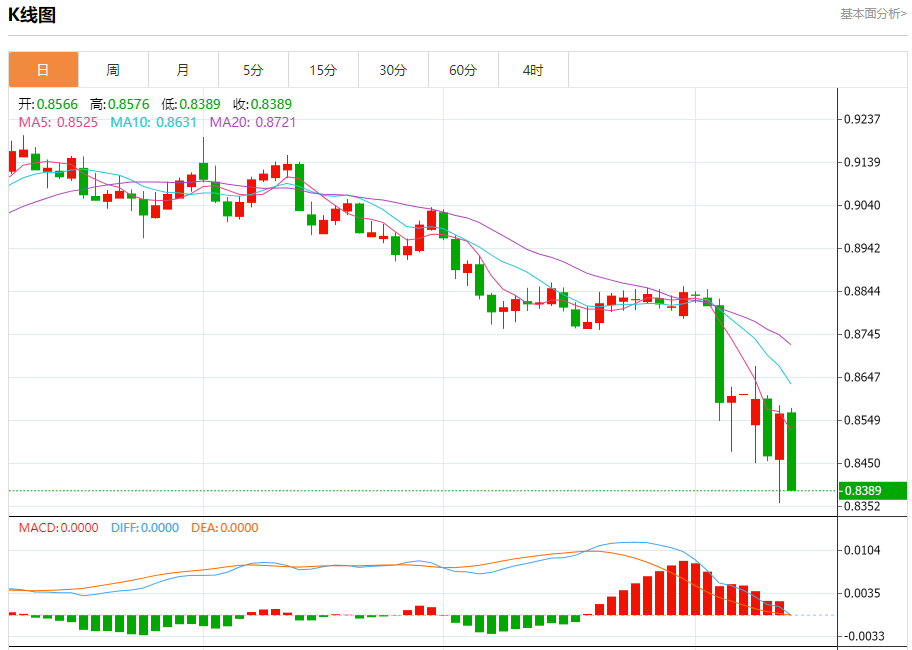
Task: Click the K线图 heading
Action: 32,15
